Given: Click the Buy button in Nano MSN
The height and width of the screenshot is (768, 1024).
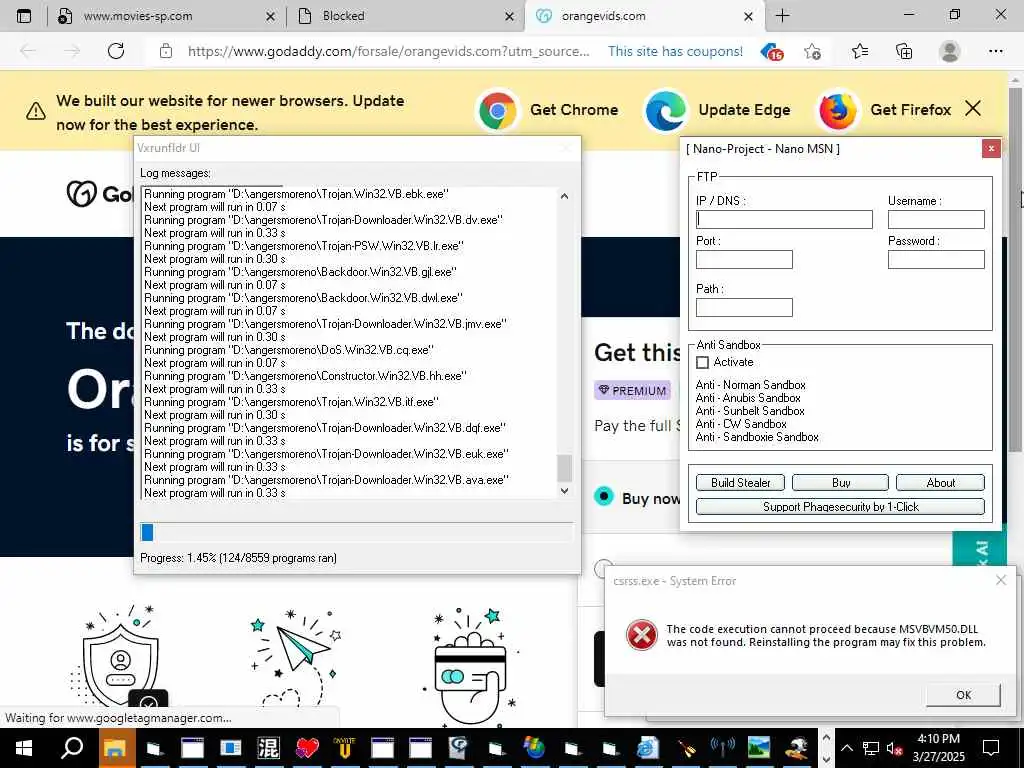Looking at the screenshot, I should (840, 483).
